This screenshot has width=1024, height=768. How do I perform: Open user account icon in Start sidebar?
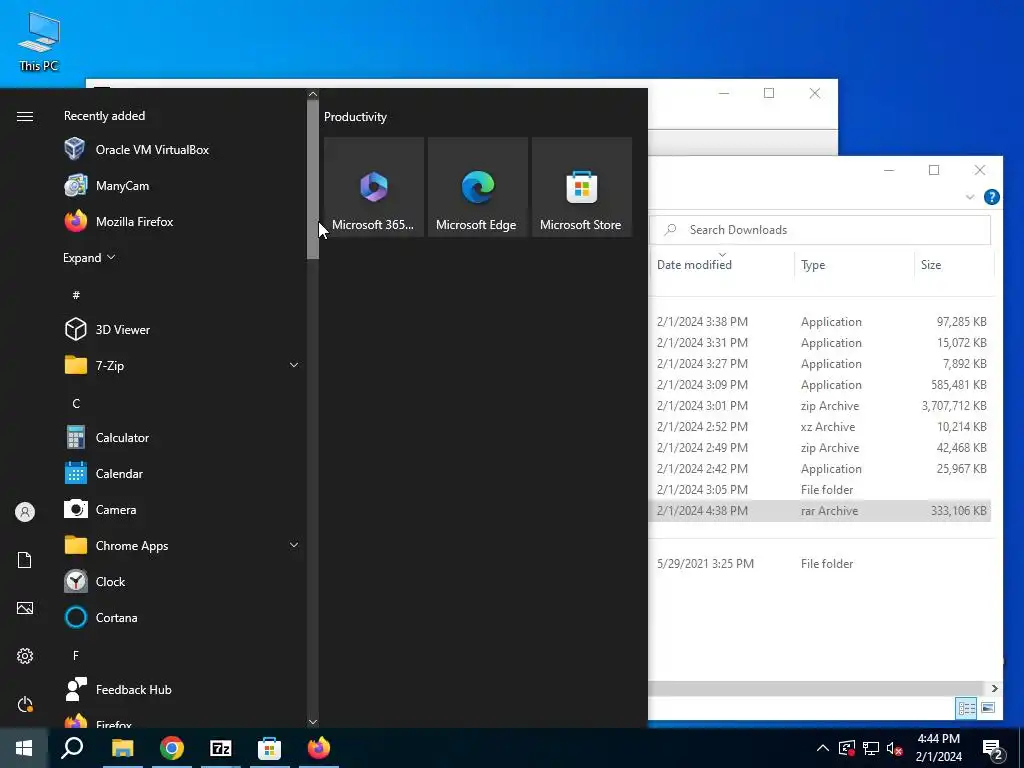pos(25,512)
